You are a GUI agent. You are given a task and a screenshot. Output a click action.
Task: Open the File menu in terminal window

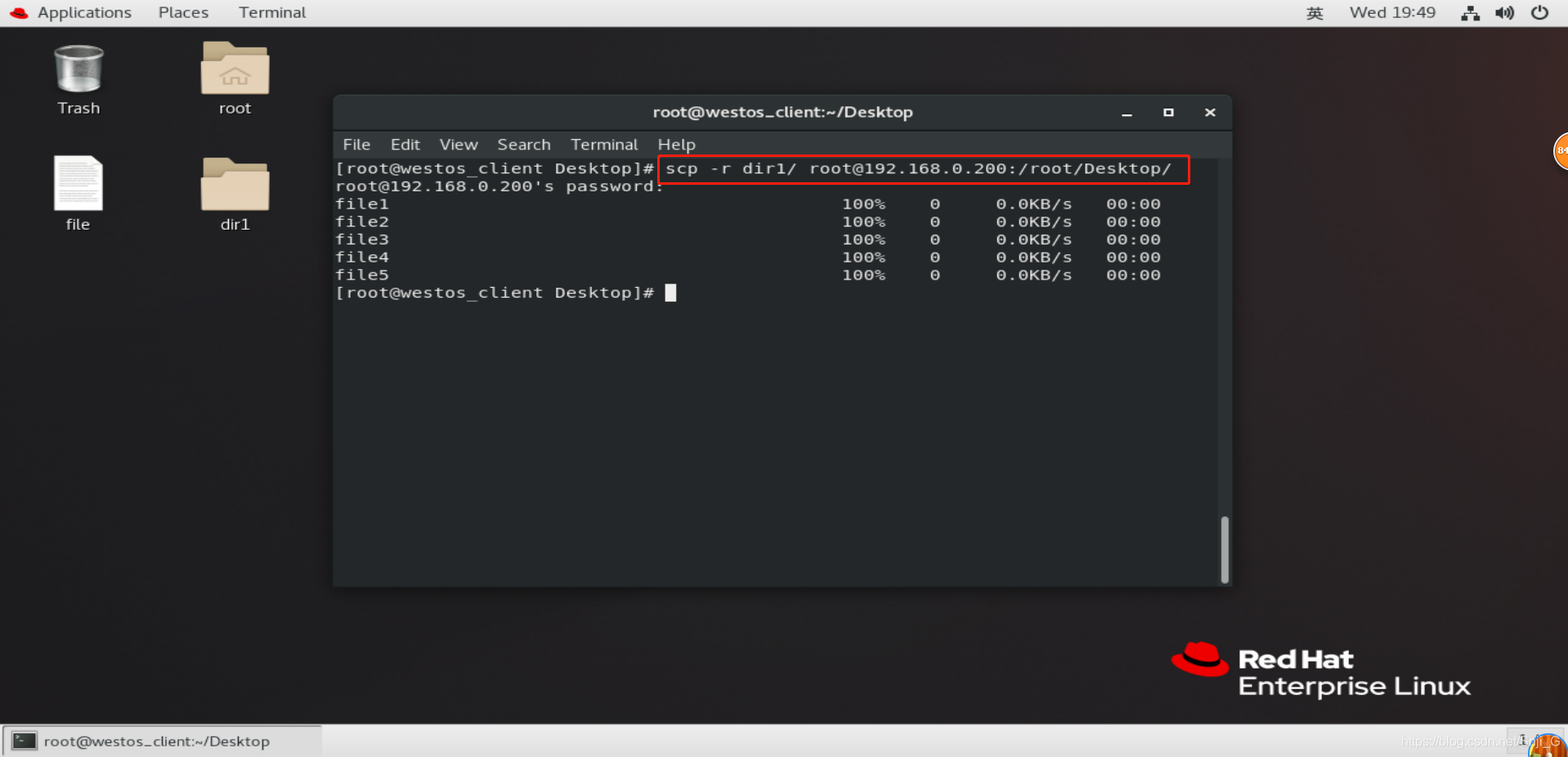point(356,145)
